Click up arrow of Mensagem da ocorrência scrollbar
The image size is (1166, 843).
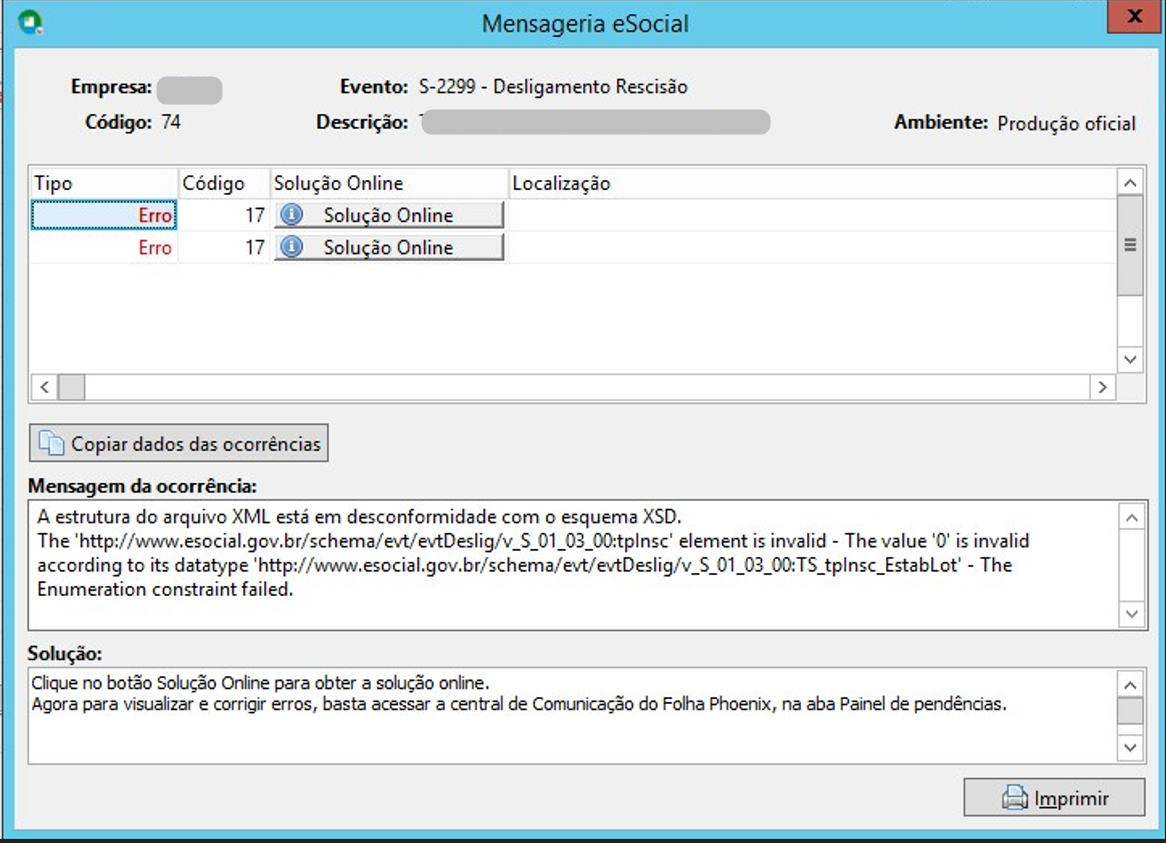[x=1132, y=517]
